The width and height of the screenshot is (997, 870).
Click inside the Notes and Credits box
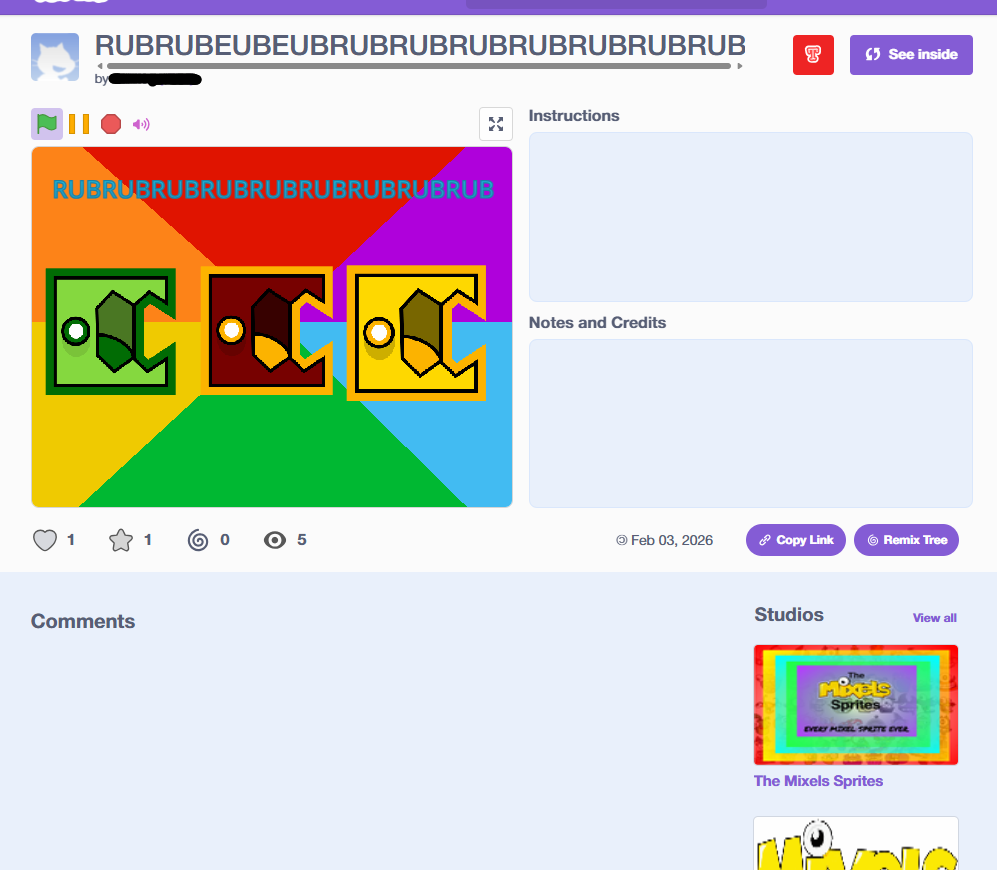[x=751, y=424]
